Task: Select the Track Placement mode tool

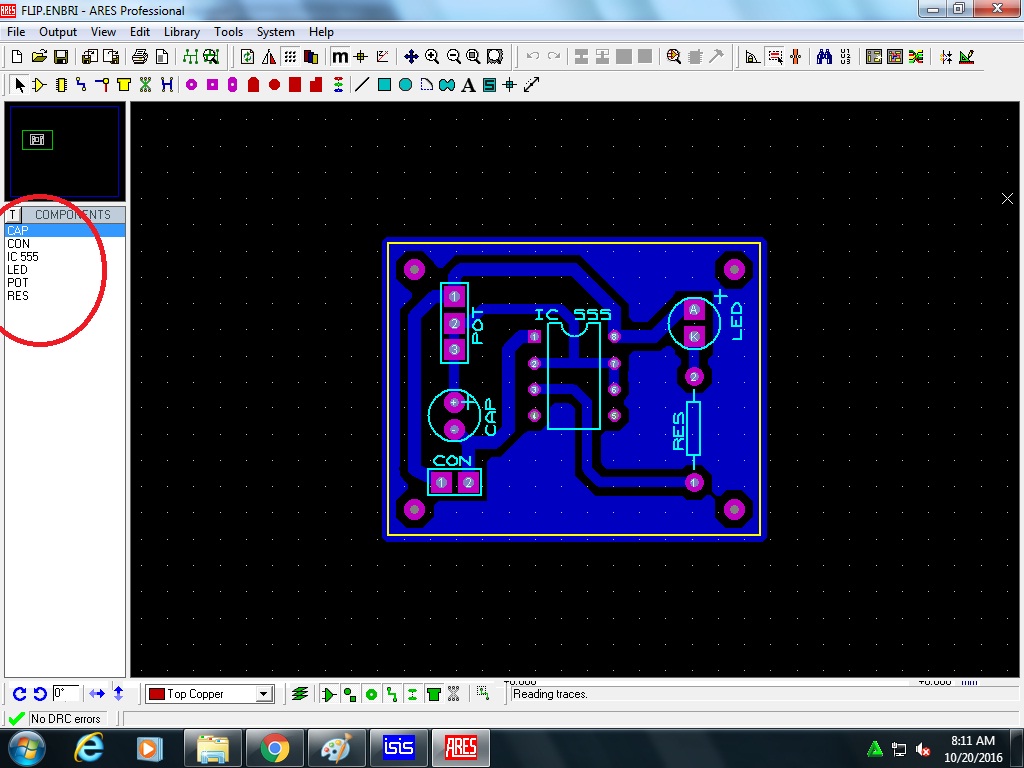Action: [82, 85]
